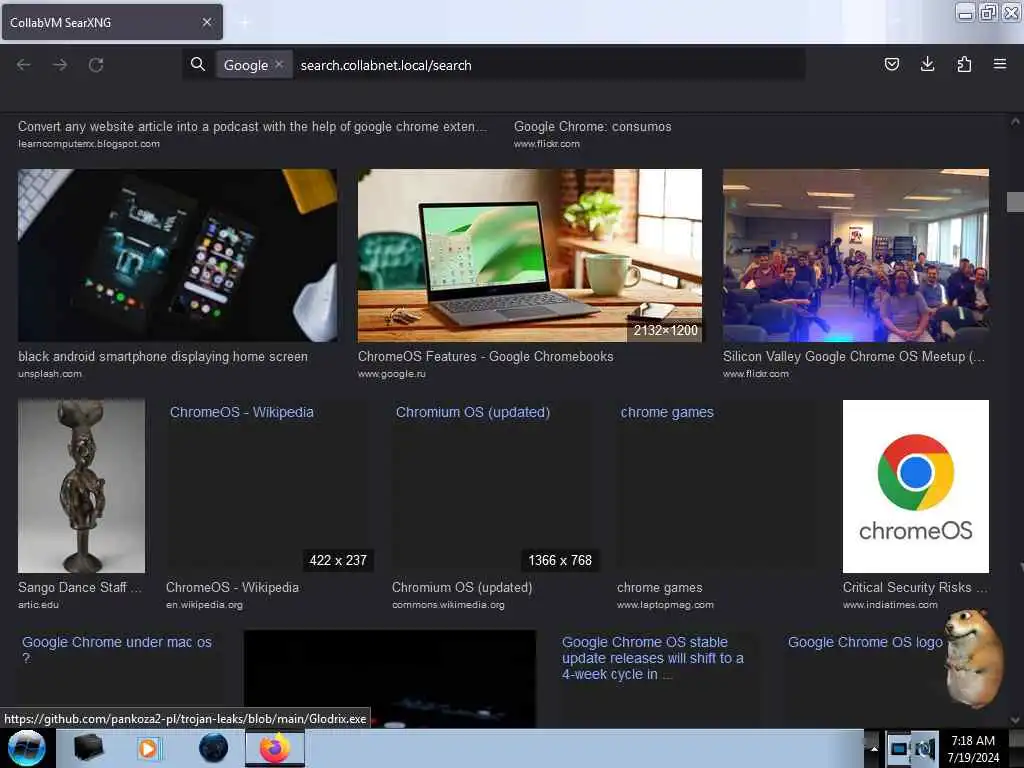Click the page scrollbar thumb
The width and height of the screenshot is (1024, 768).
click(1015, 202)
